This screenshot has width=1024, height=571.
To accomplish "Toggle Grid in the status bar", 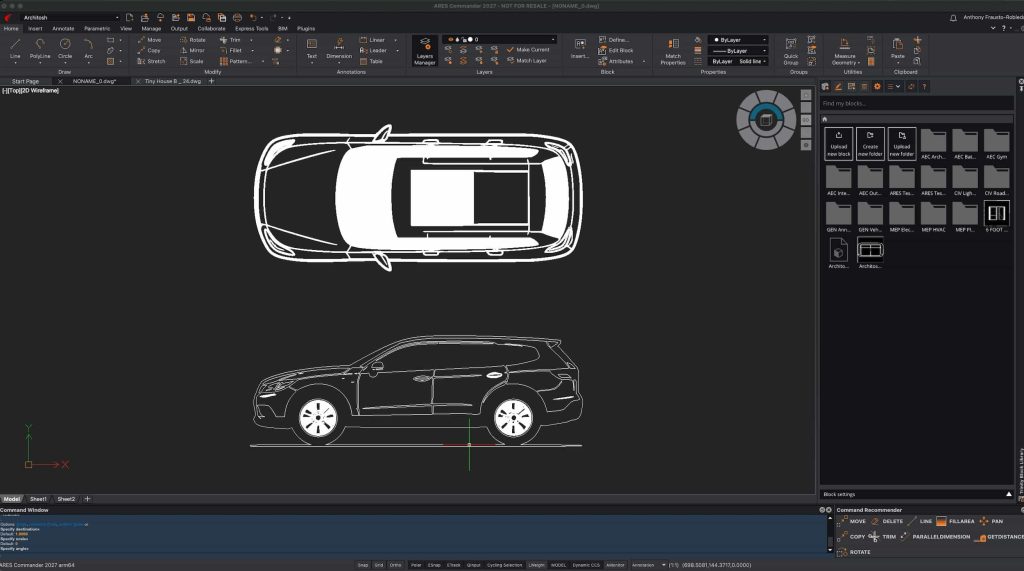I will [x=379, y=565].
